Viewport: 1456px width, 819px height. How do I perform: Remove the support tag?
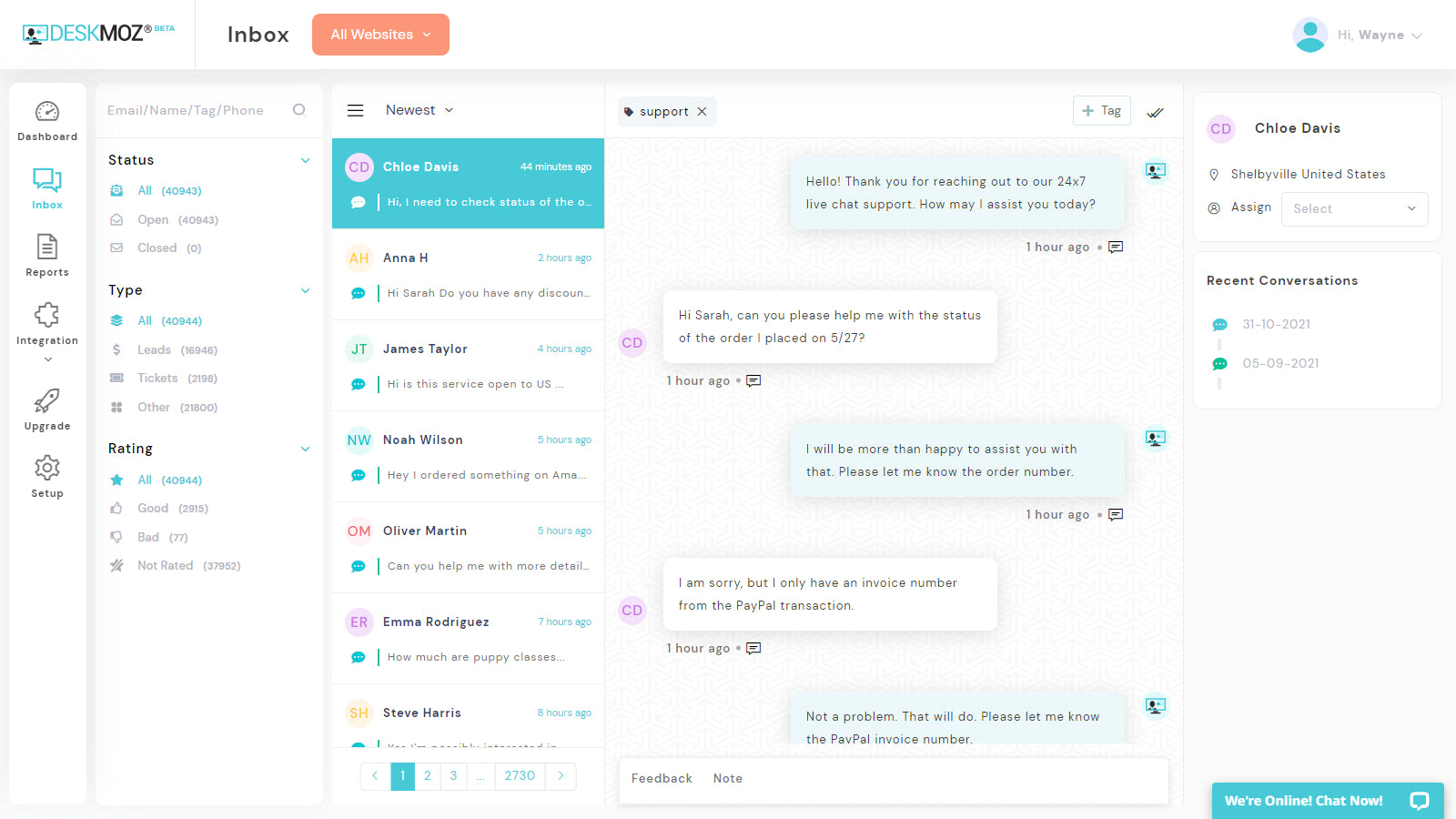pos(702,112)
